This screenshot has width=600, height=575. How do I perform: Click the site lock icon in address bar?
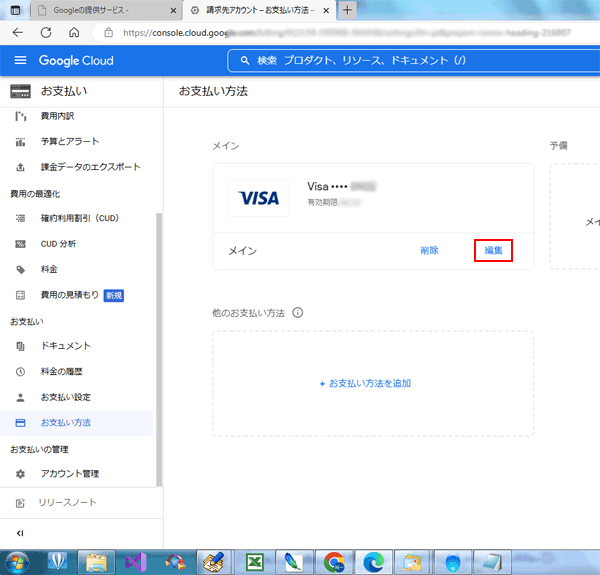coord(109,33)
